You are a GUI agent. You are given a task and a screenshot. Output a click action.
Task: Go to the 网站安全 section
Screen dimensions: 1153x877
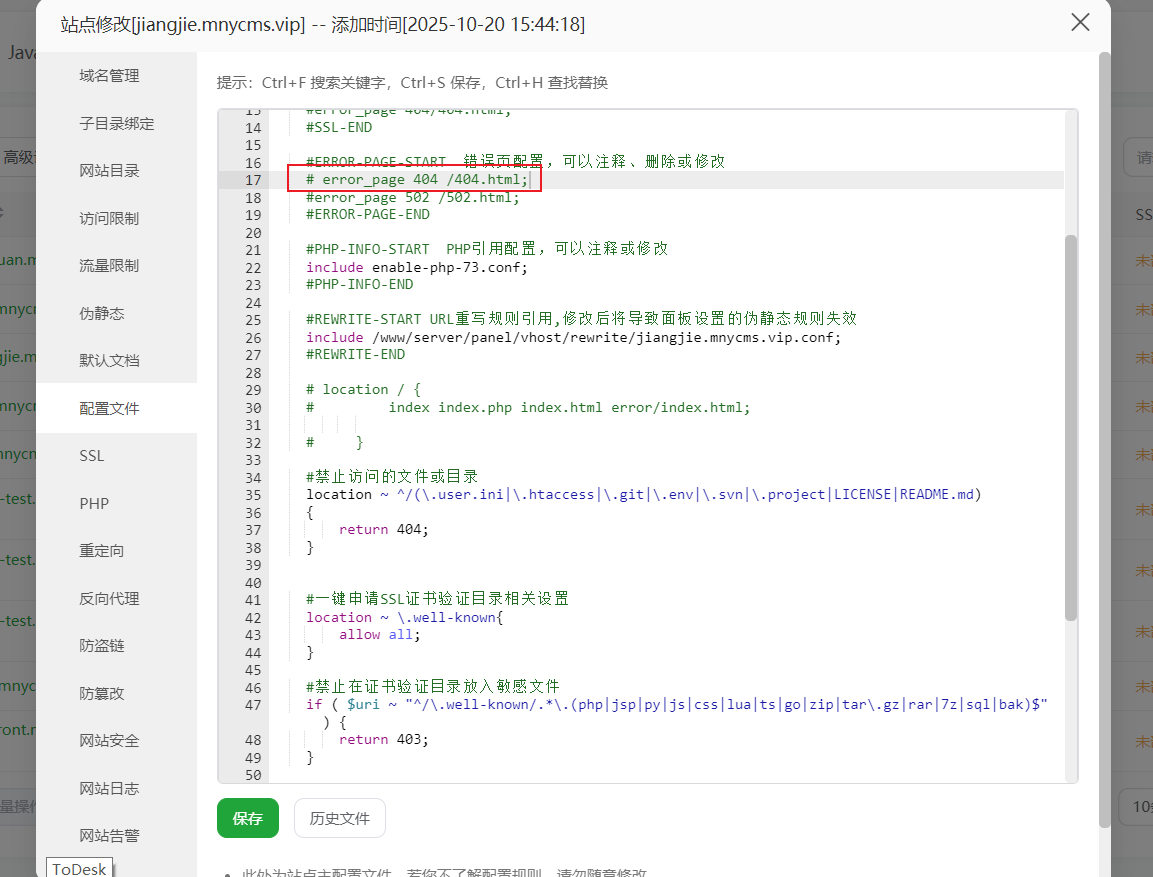109,741
